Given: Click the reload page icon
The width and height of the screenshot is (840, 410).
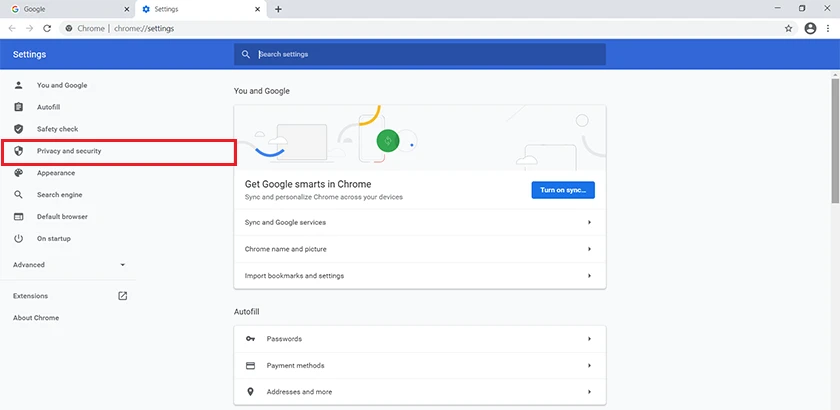Looking at the screenshot, I should (47, 28).
